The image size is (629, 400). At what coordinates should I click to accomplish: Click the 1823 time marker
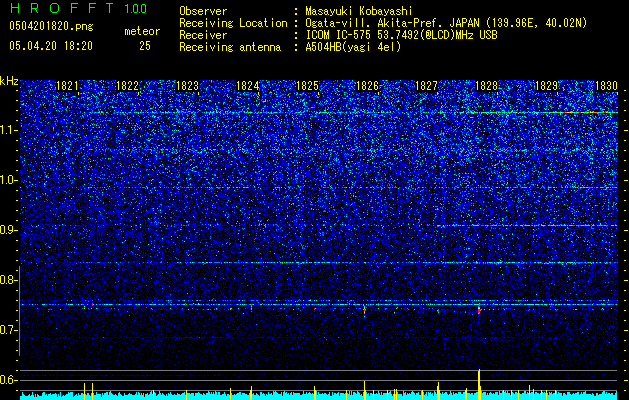187,86
